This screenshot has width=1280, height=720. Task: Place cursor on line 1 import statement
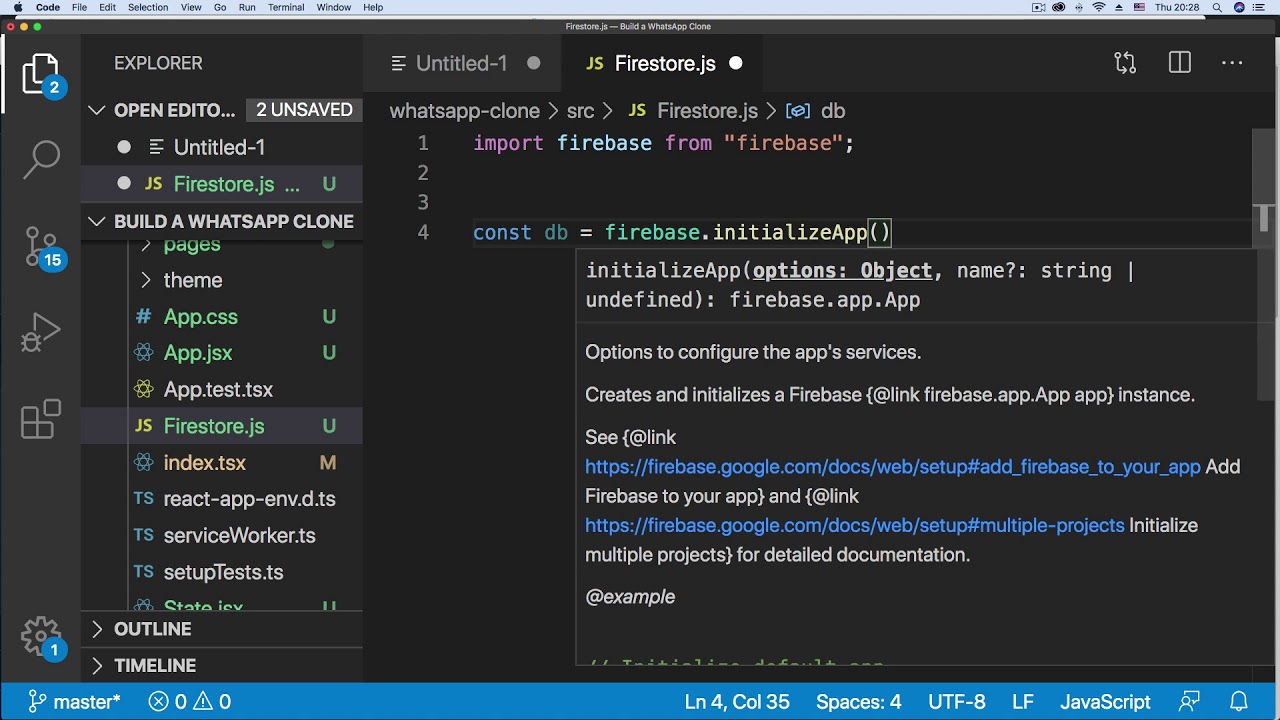(664, 143)
